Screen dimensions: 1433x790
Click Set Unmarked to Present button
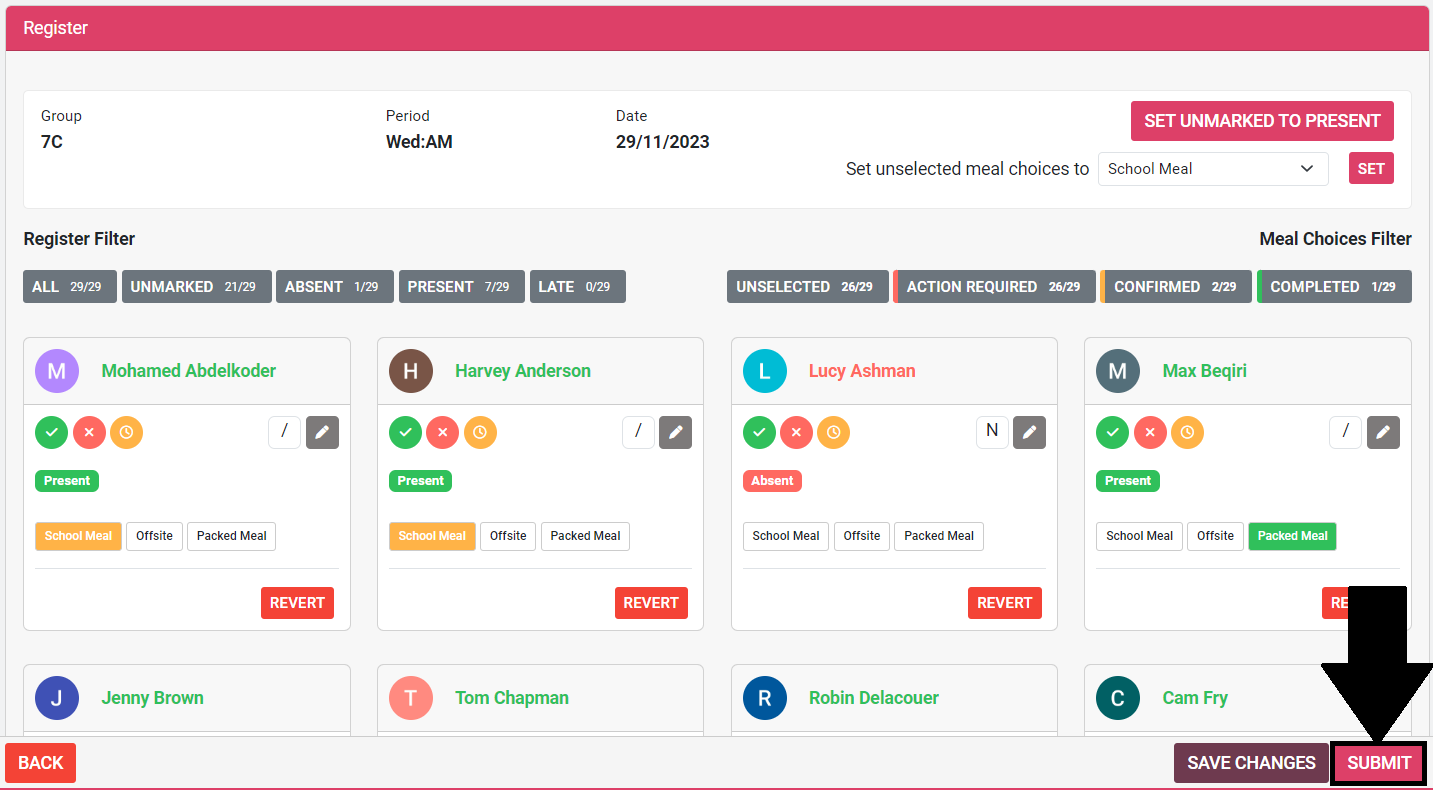click(1262, 121)
